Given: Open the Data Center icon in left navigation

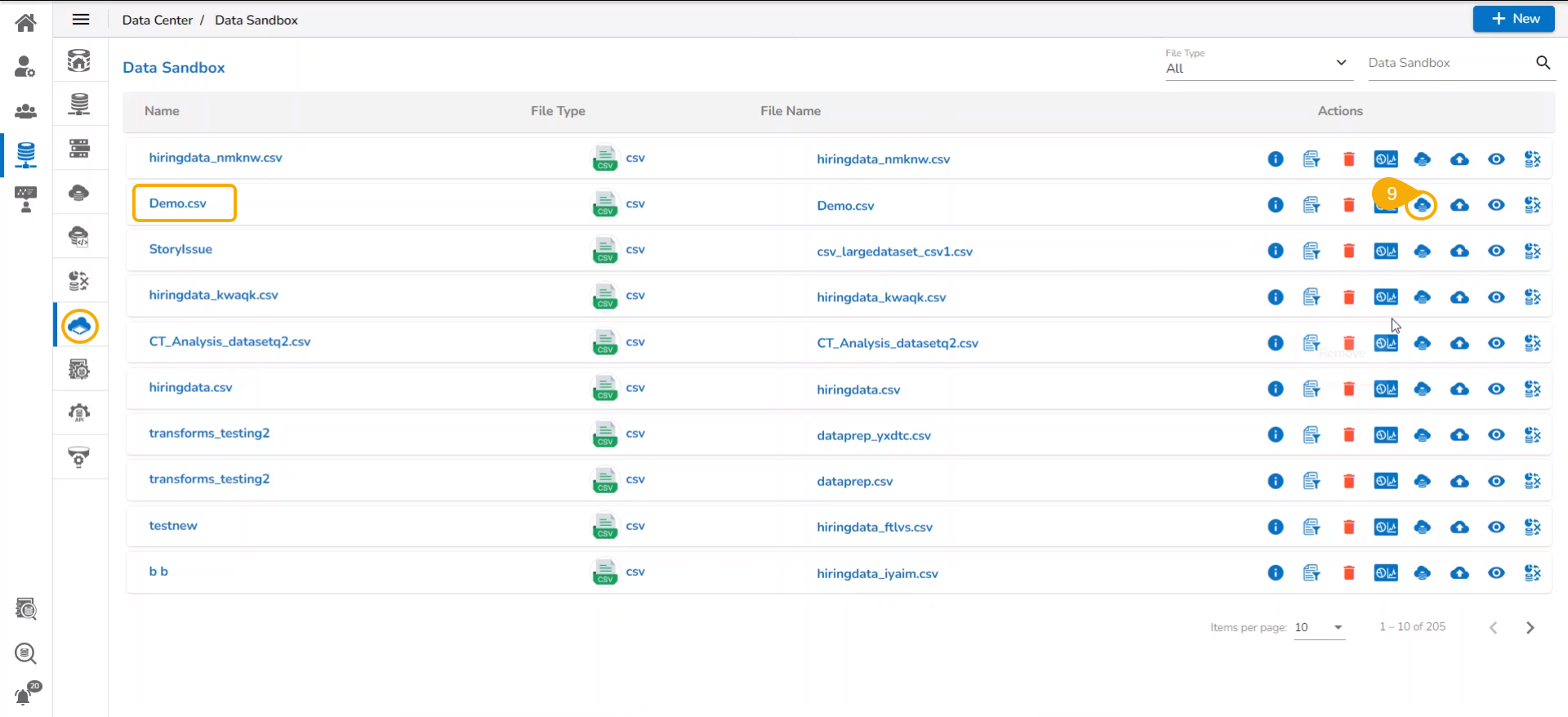Looking at the screenshot, I should (25, 154).
